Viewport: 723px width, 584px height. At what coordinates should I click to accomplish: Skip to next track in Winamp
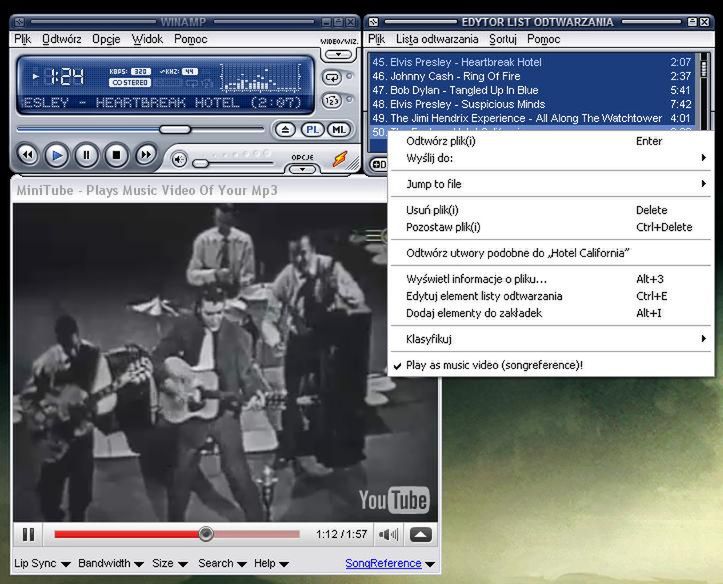pos(146,155)
